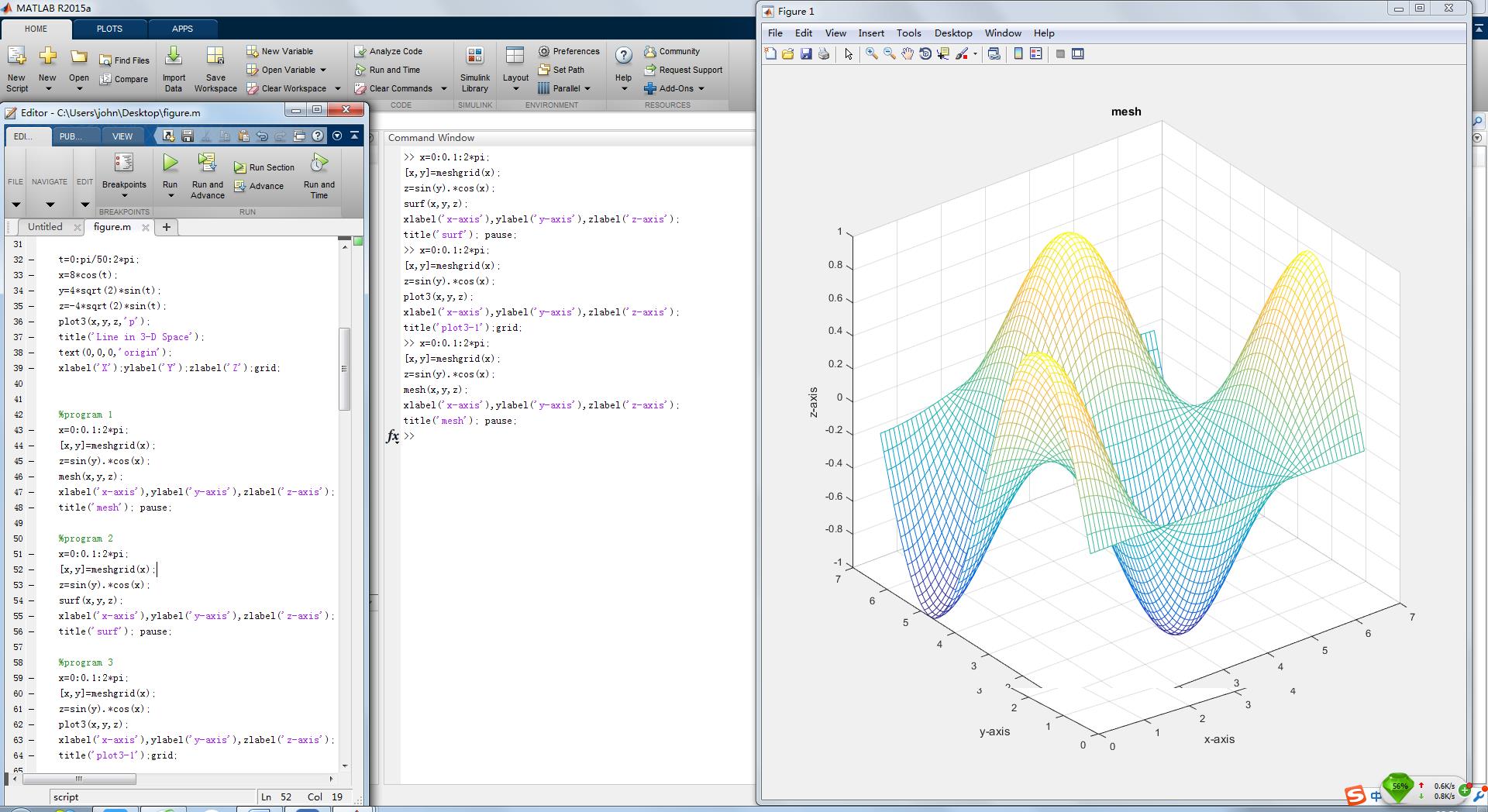
Task: Click Zoom Out tool in Figure 1
Action: pyautogui.click(x=890, y=53)
